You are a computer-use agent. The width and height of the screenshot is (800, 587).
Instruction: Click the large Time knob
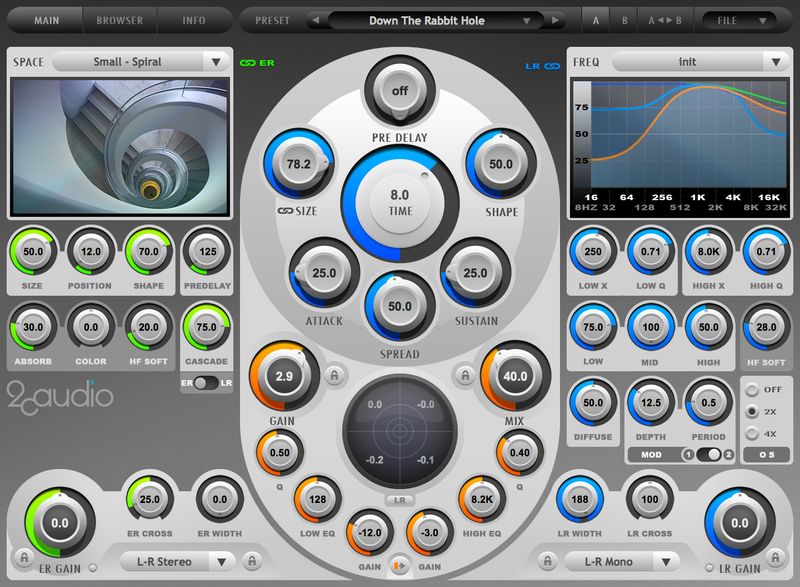coord(400,202)
